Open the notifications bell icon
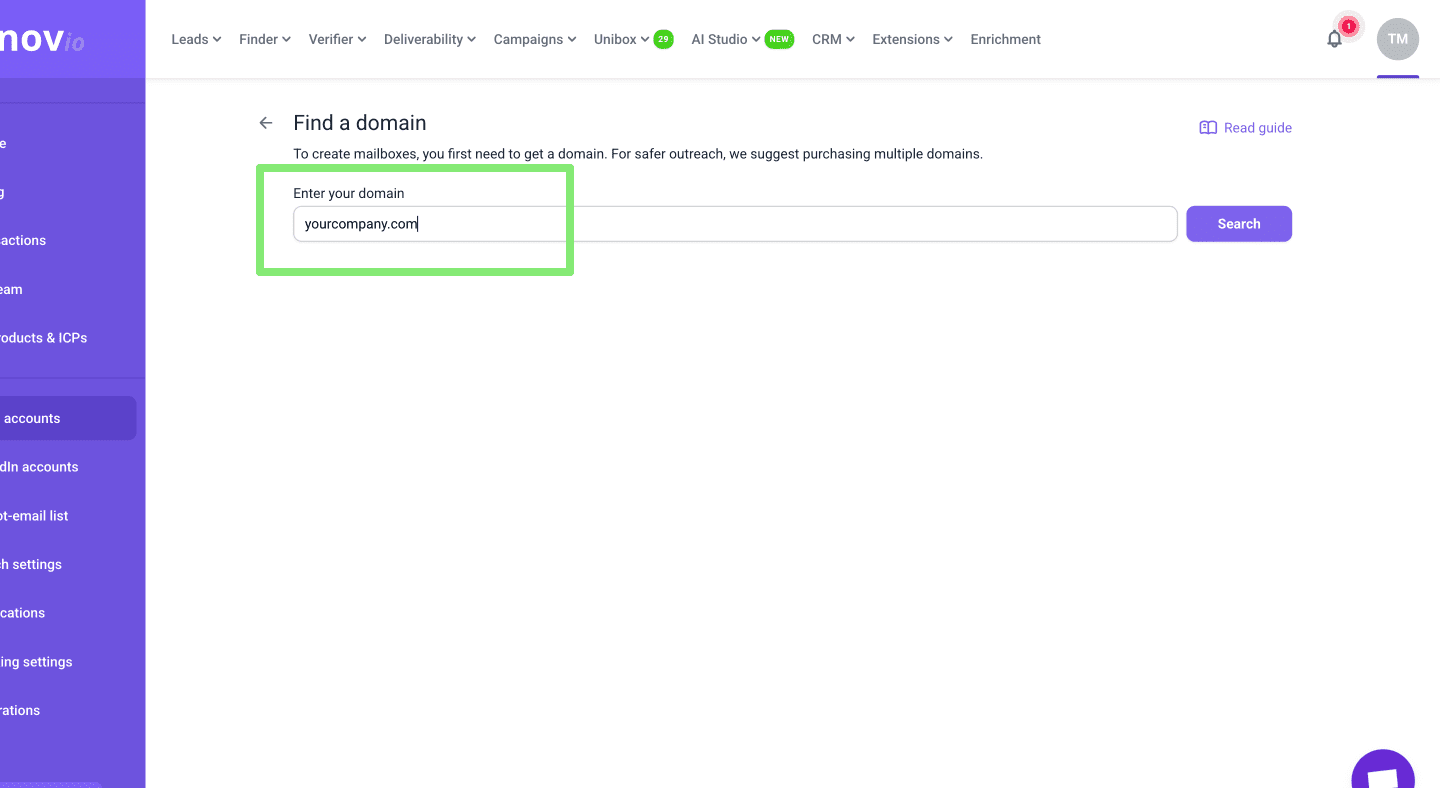The width and height of the screenshot is (1440, 788). coord(1334,39)
